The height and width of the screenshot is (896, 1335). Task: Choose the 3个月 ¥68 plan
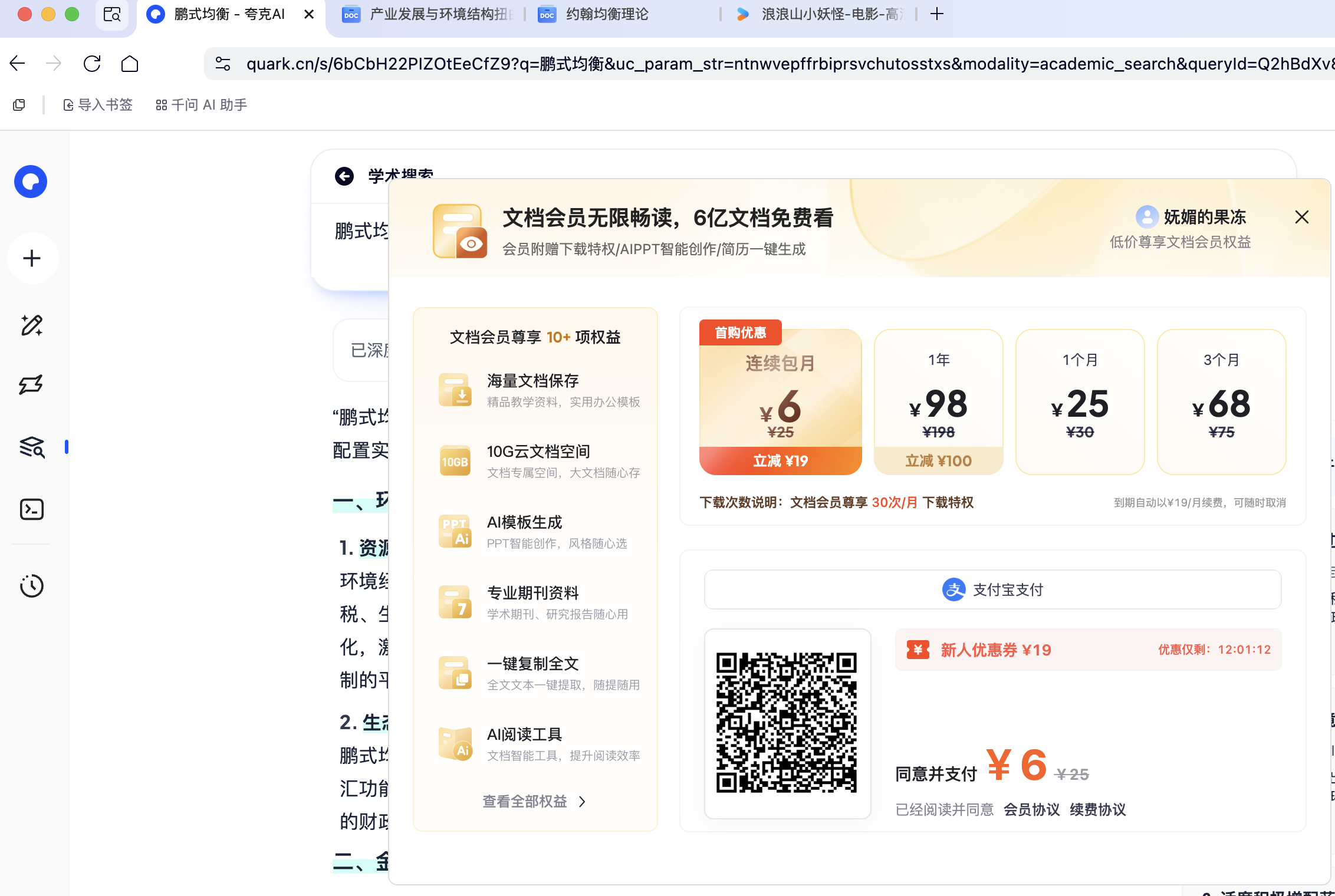pyautogui.click(x=1221, y=402)
